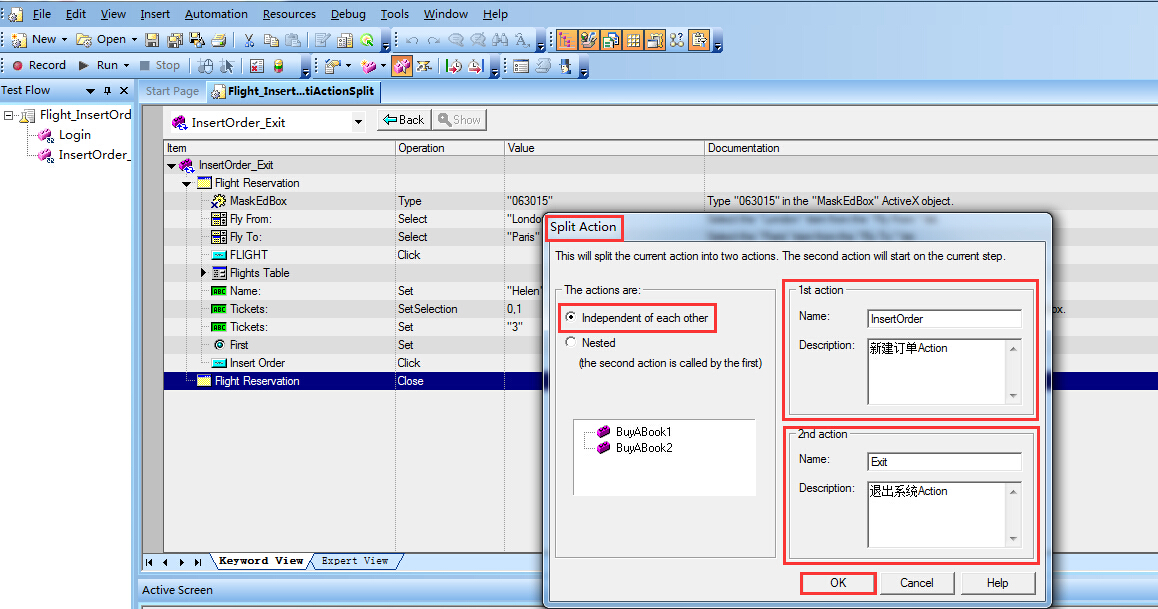Open the New button dropdown arrow
Viewport: 1158px width, 609px height.
64,39
